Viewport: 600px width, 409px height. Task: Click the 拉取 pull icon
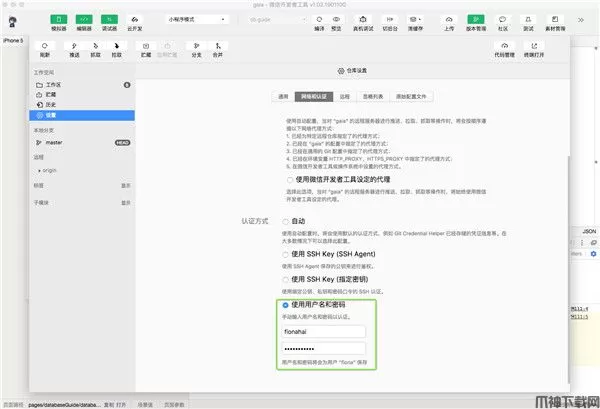(117, 46)
